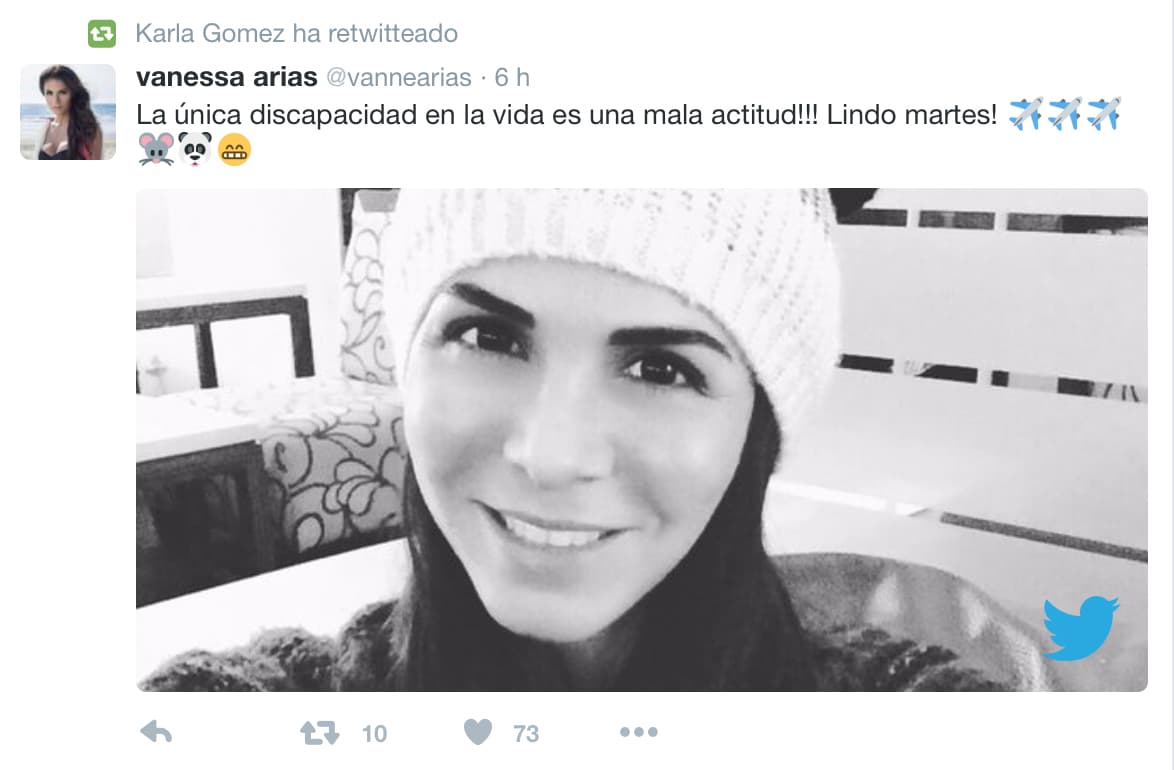
Task: Open Karla Gomez's profile link
Action: tap(210, 34)
